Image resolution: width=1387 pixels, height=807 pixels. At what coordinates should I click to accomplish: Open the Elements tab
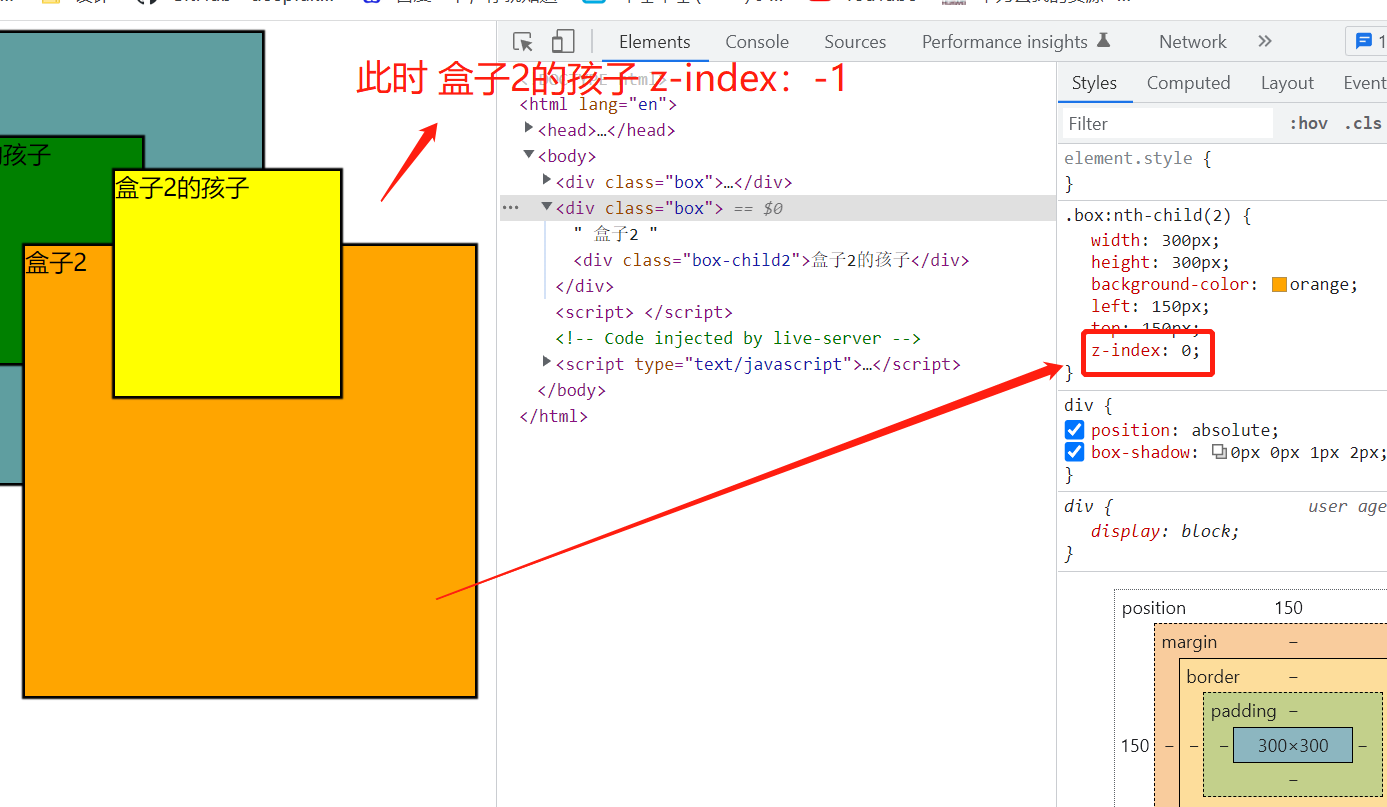pos(655,42)
